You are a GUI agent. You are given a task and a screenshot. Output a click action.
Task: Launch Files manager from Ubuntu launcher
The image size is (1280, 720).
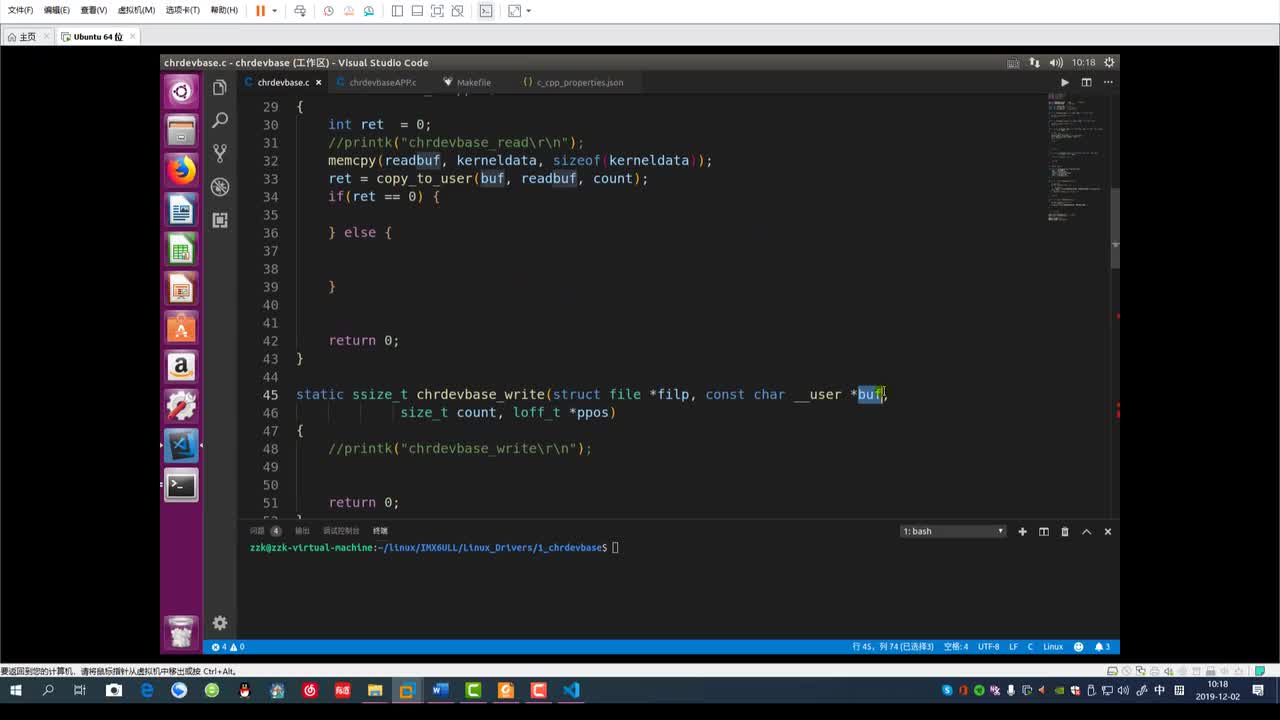coord(181,131)
